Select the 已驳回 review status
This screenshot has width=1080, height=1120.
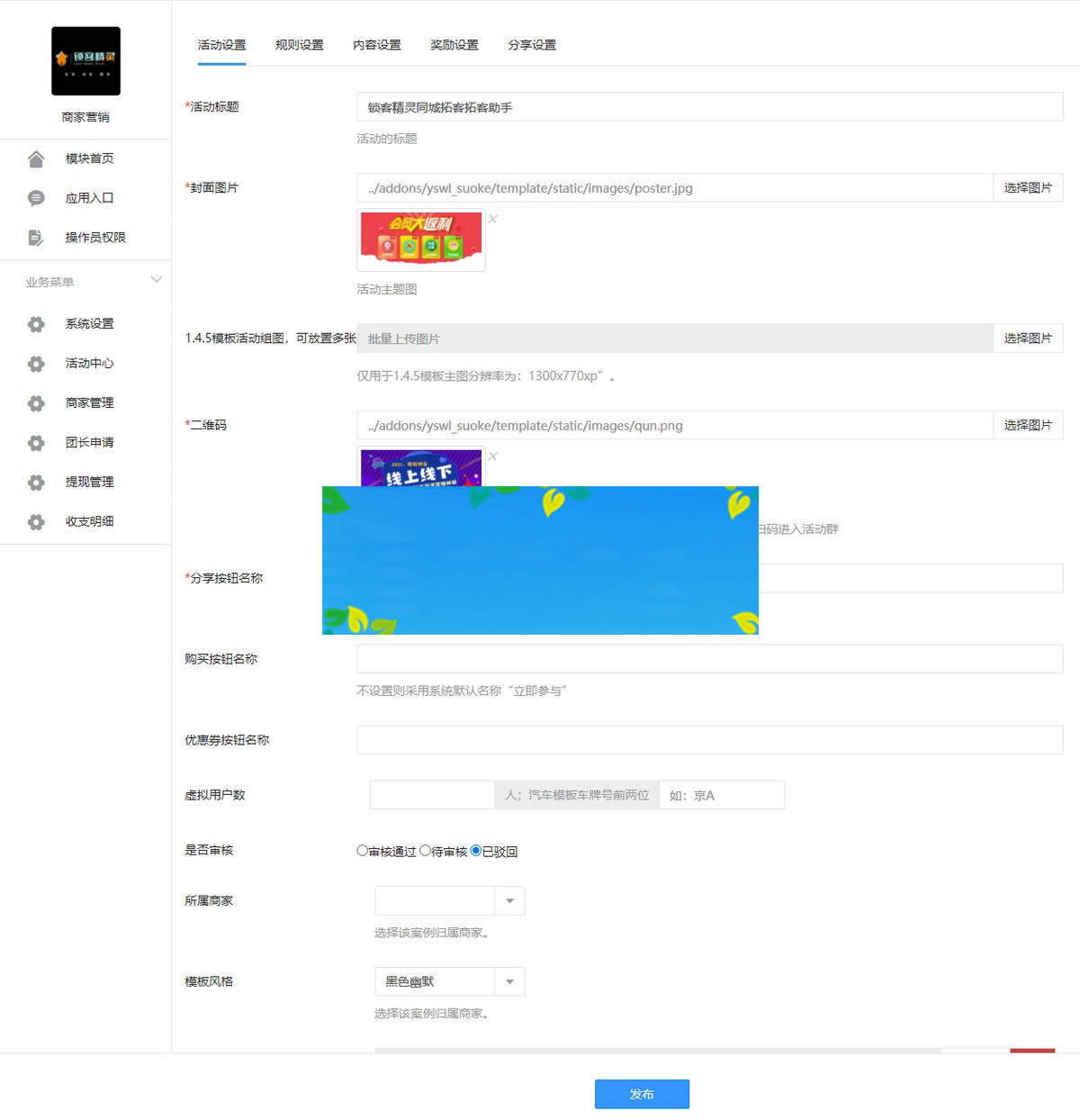(x=477, y=849)
